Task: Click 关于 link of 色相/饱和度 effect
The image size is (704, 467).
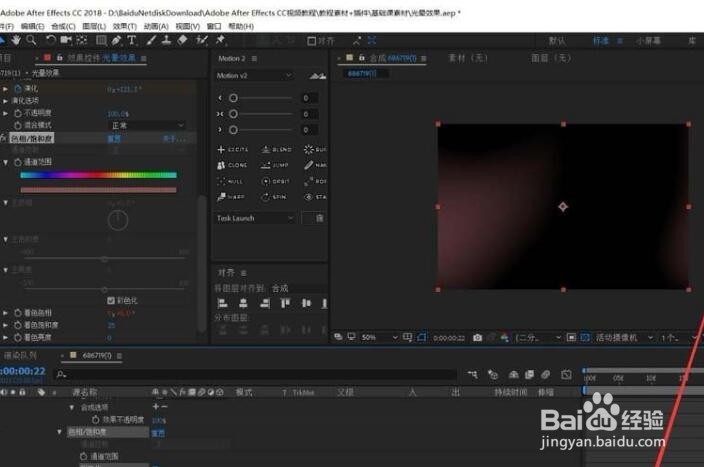Action: tap(173, 138)
